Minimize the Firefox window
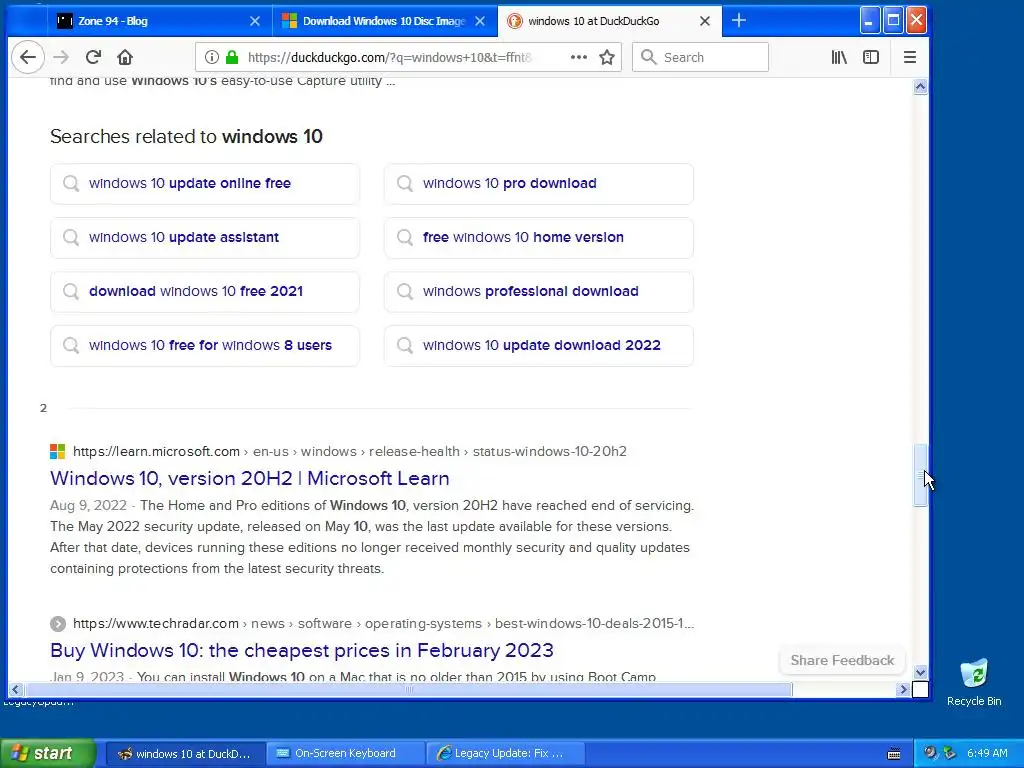This screenshot has height=768, width=1024. [x=869, y=21]
